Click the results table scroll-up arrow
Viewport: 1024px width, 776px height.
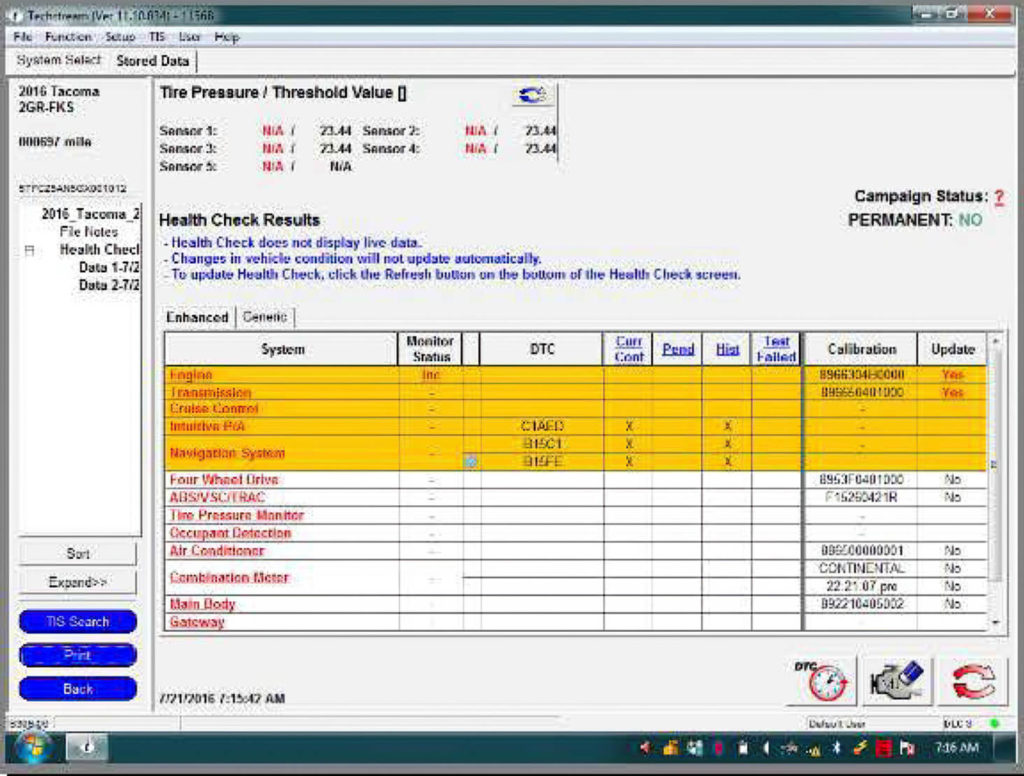coord(995,341)
